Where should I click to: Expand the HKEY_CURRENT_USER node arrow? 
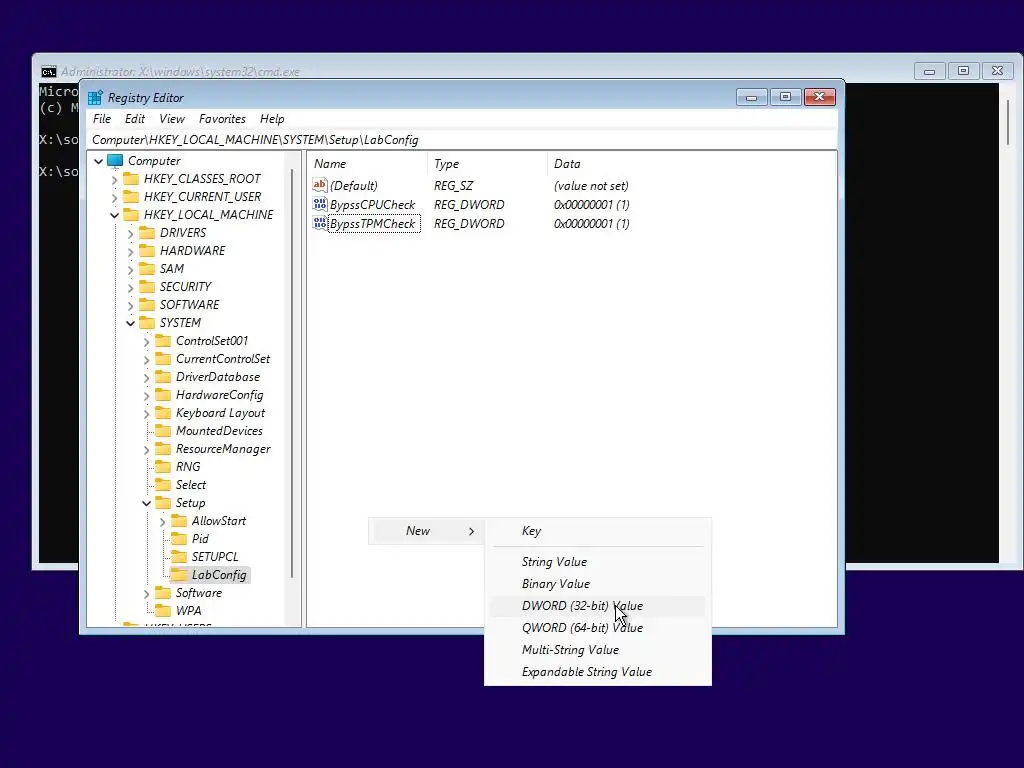[x=114, y=197]
